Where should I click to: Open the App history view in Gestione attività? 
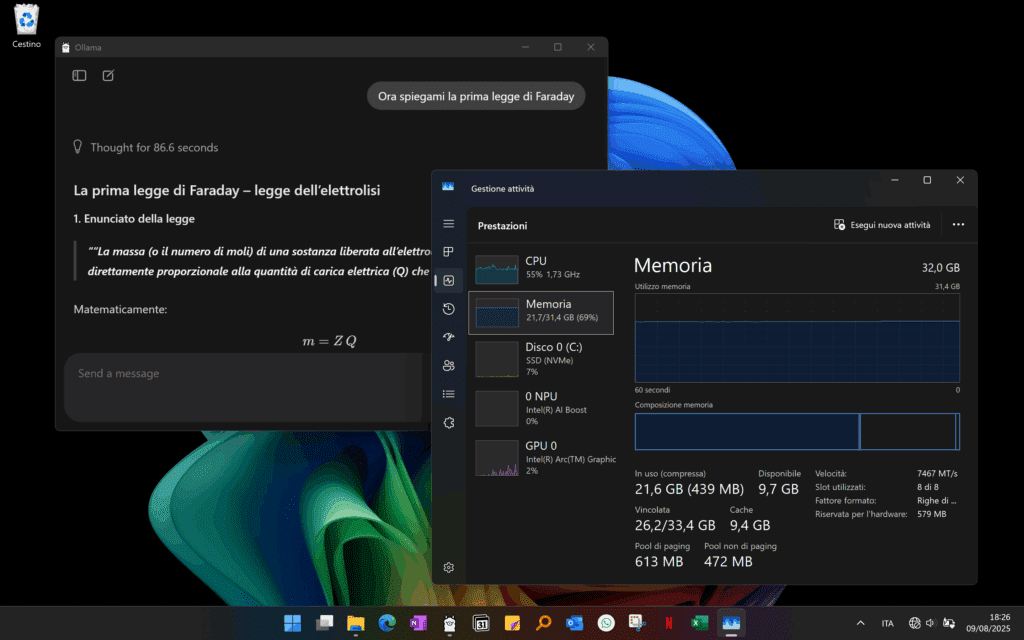(448, 309)
